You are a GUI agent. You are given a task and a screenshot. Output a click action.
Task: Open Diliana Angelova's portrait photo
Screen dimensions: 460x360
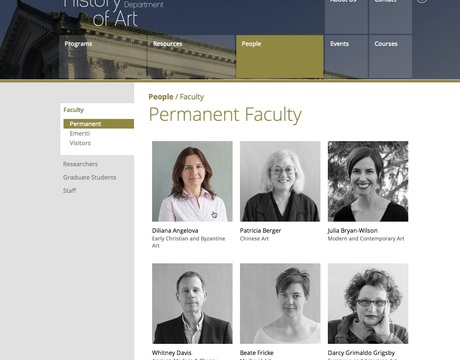[x=192, y=181]
